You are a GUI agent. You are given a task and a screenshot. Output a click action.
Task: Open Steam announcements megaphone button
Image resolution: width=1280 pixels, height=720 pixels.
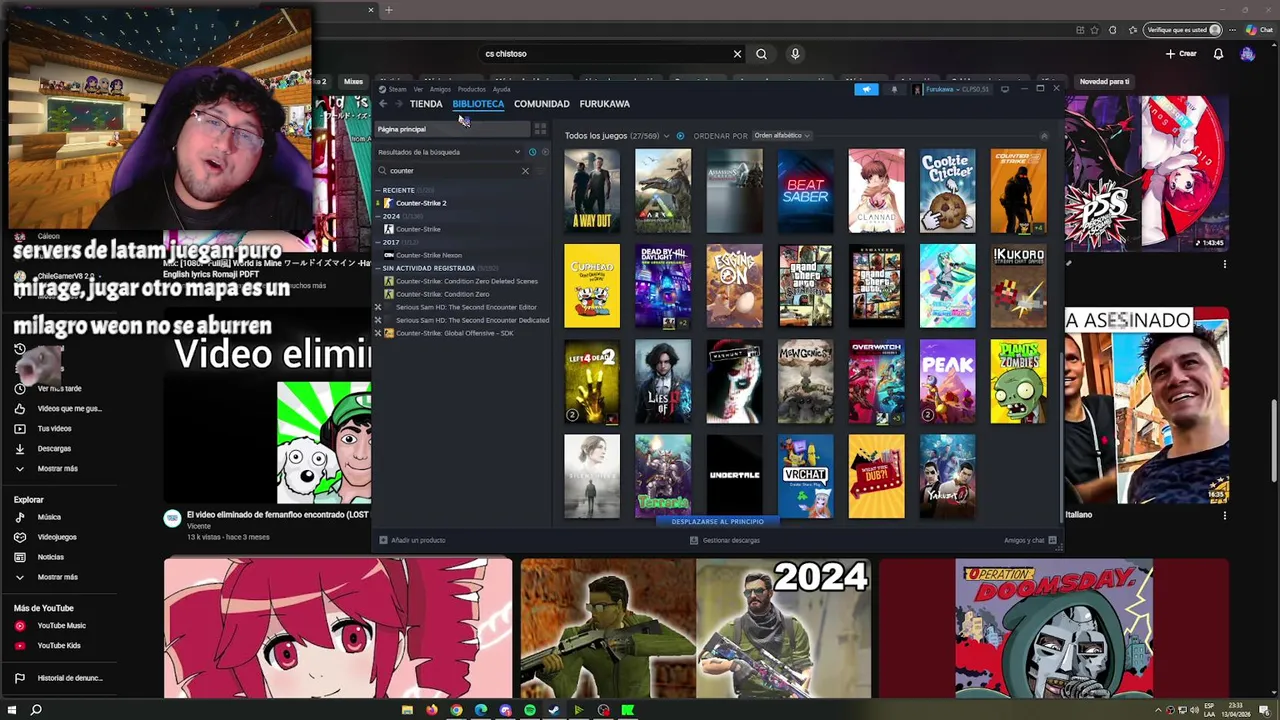click(866, 89)
